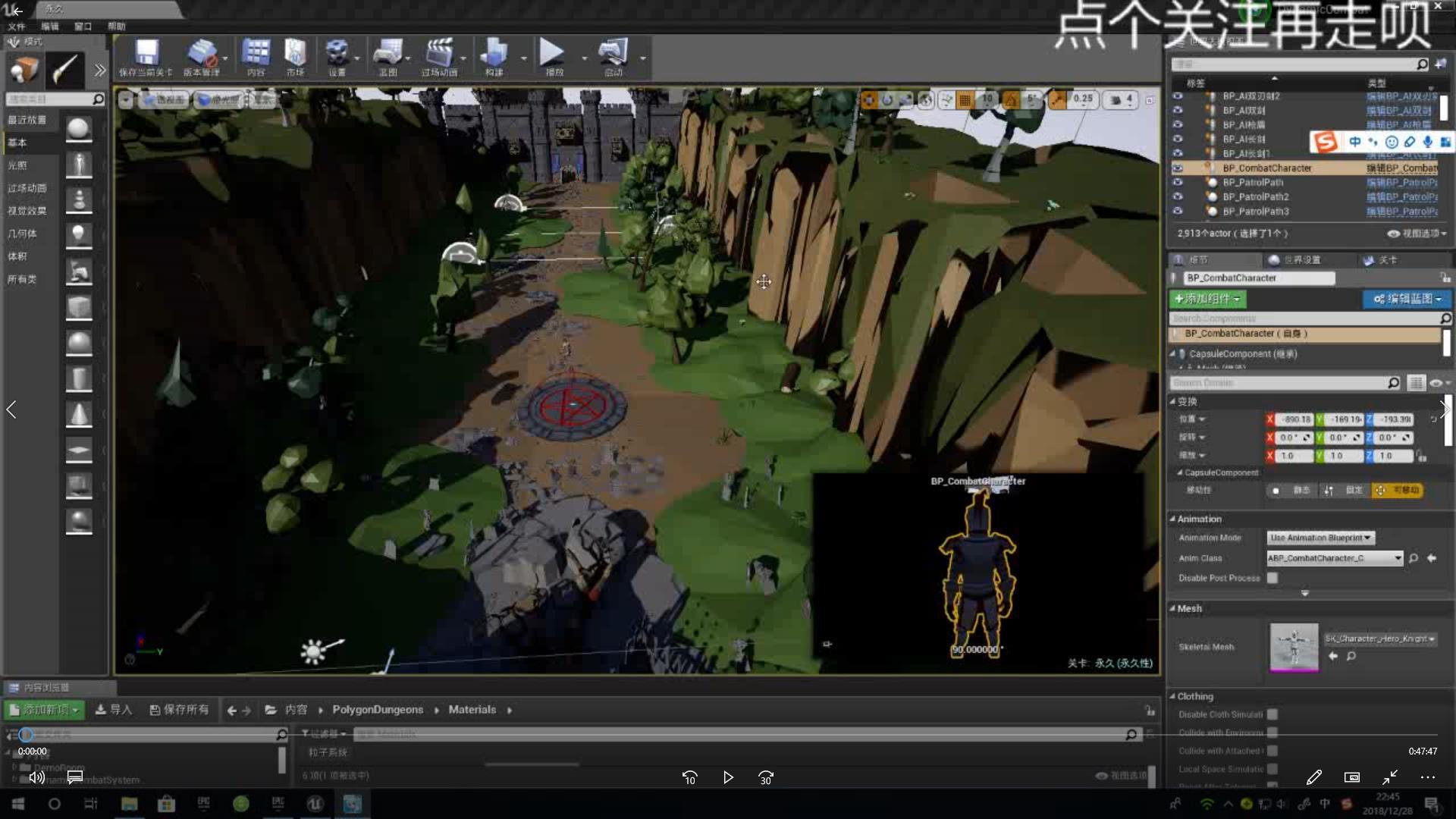Click the Sogou input method S logo
The width and height of the screenshot is (1456, 819).
[1326, 142]
